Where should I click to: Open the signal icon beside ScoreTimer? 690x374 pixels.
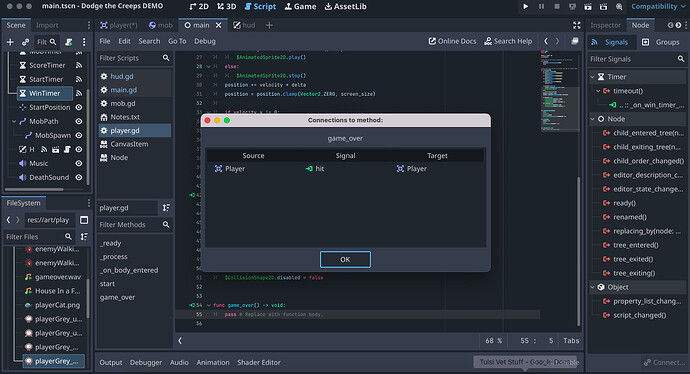79,65
